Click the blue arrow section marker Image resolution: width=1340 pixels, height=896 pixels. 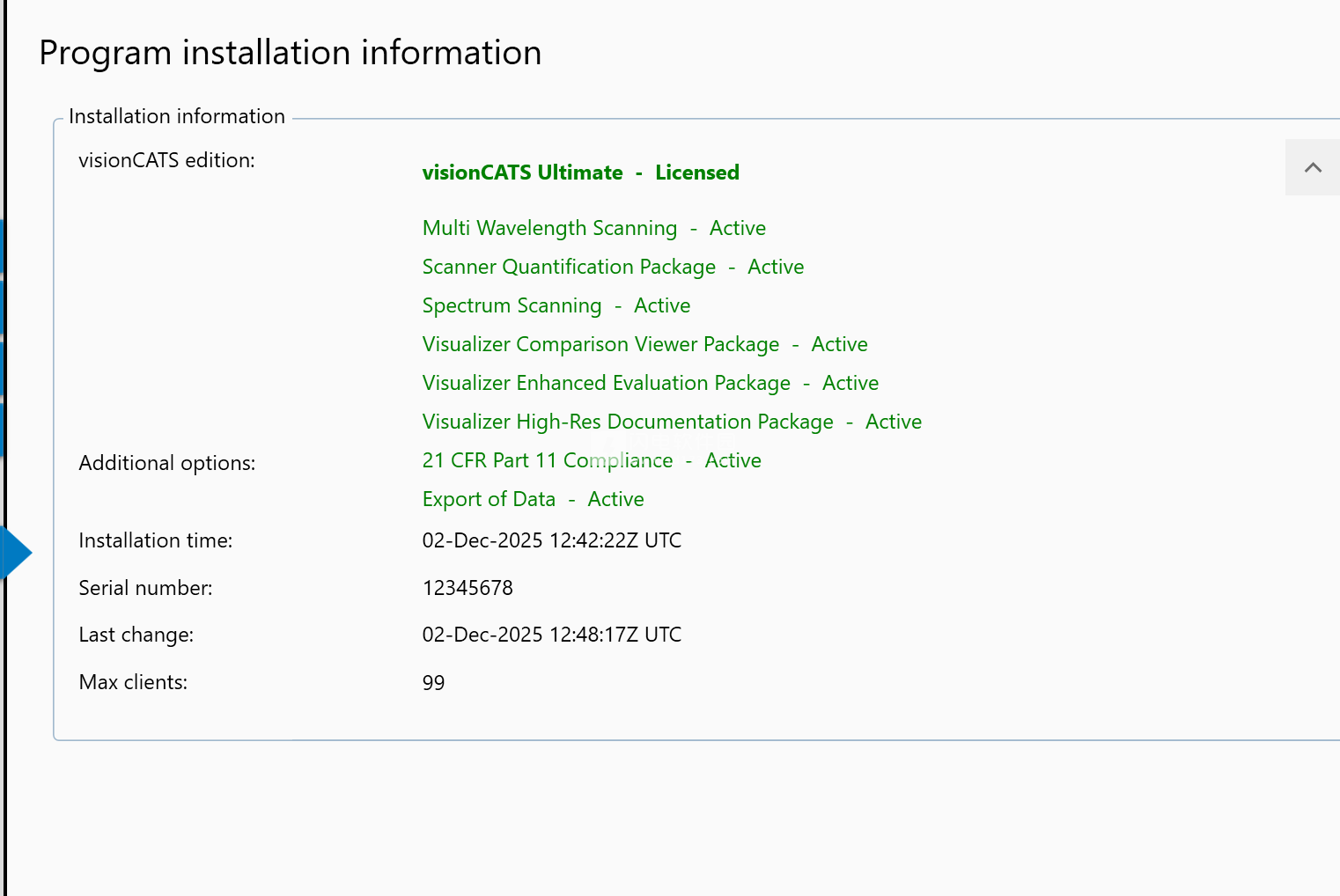[16, 553]
